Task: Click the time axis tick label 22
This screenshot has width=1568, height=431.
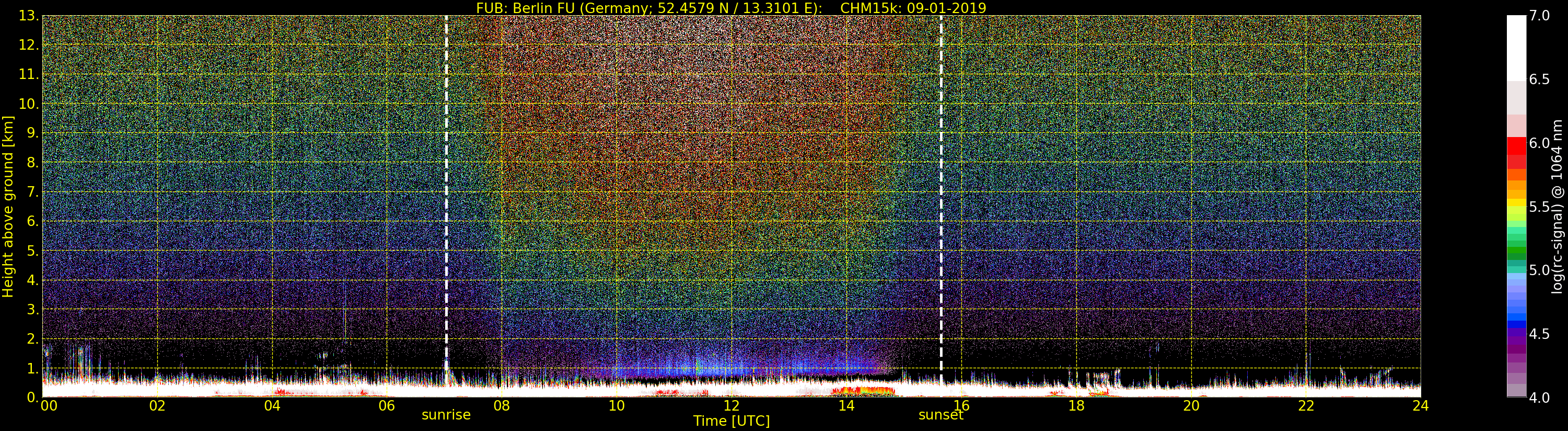Action: pos(1306,405)
